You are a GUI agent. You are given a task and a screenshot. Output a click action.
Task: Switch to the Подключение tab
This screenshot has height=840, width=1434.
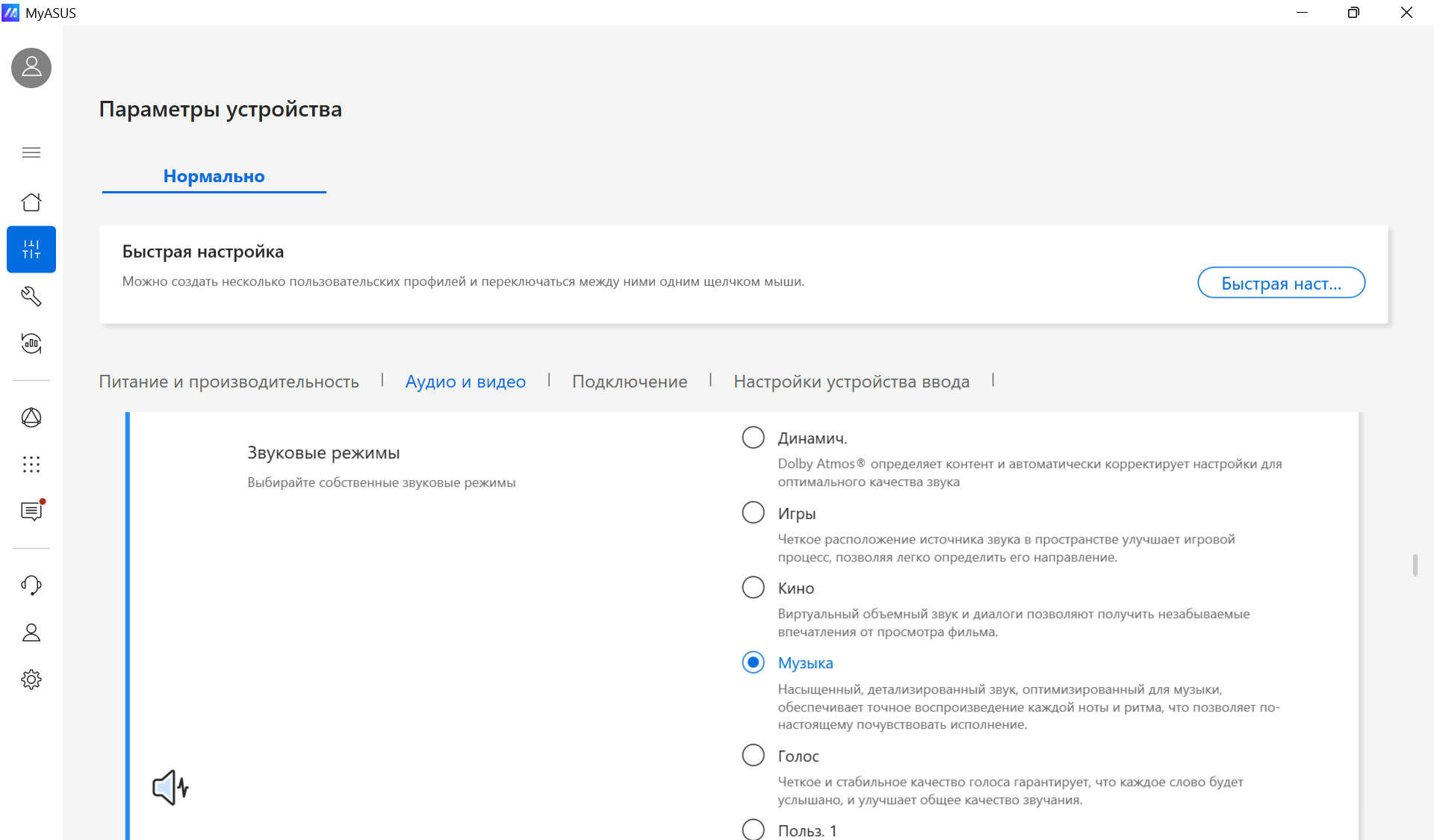point(630,382)
